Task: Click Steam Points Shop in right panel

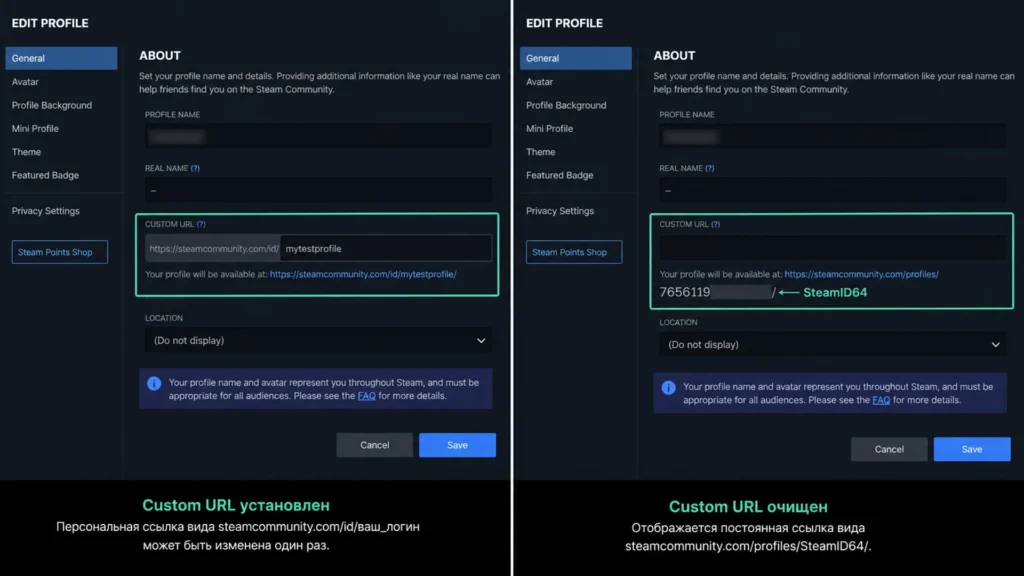Action: pyautogui.click(x=574, y=252)
